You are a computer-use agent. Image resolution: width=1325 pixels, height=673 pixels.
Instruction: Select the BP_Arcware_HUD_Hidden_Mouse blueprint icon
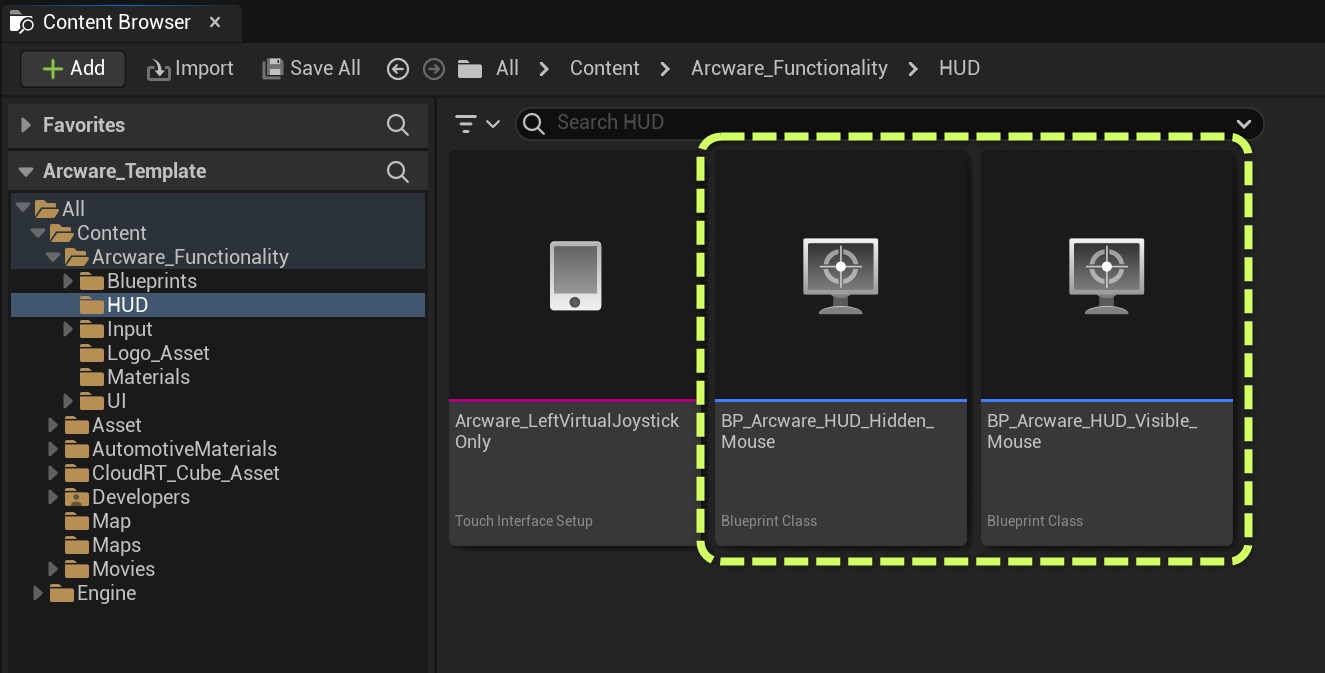coord(840,276)
